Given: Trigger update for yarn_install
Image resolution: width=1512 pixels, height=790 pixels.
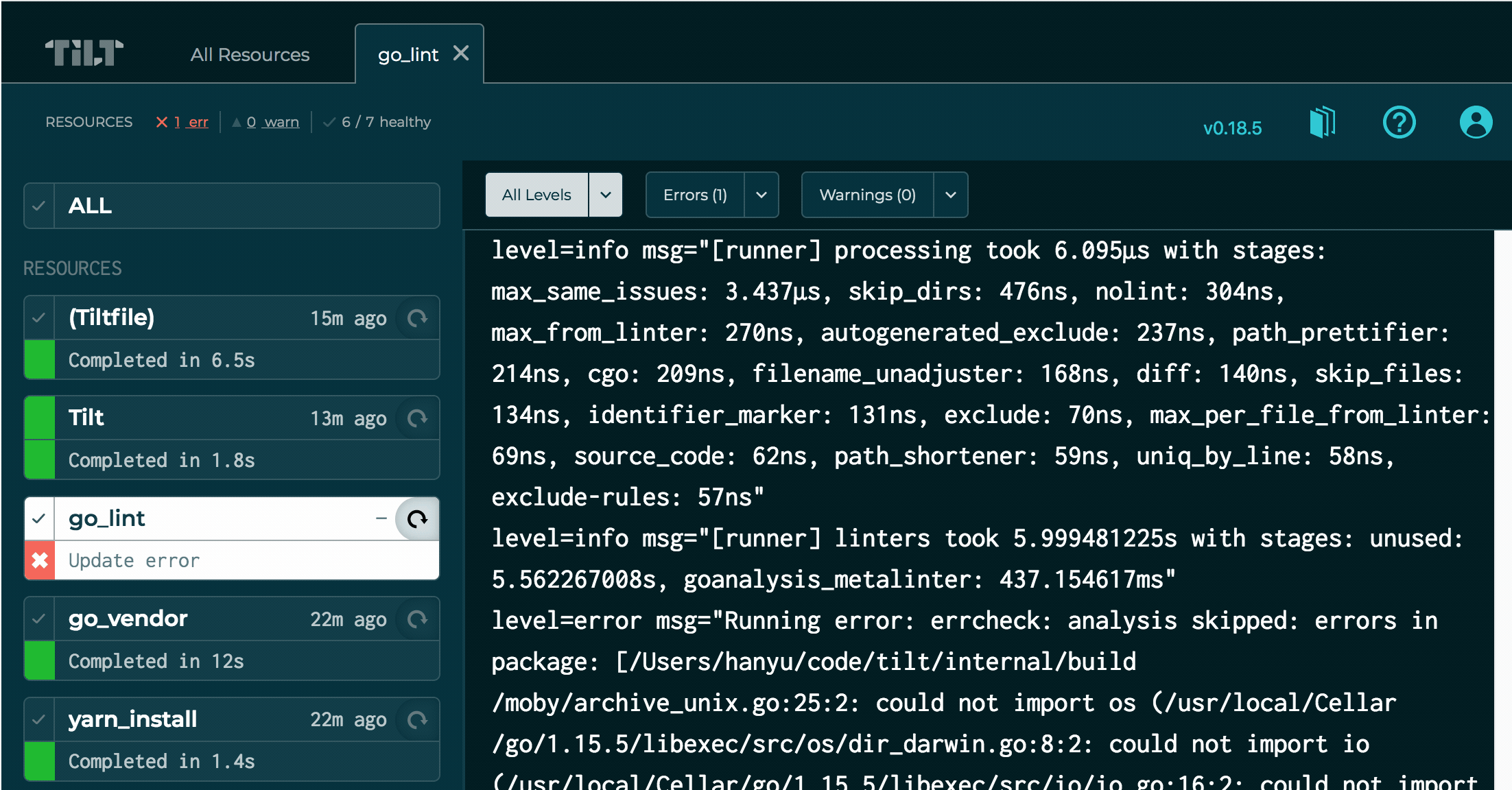Looking at the screenshot, I should (417, 719).
